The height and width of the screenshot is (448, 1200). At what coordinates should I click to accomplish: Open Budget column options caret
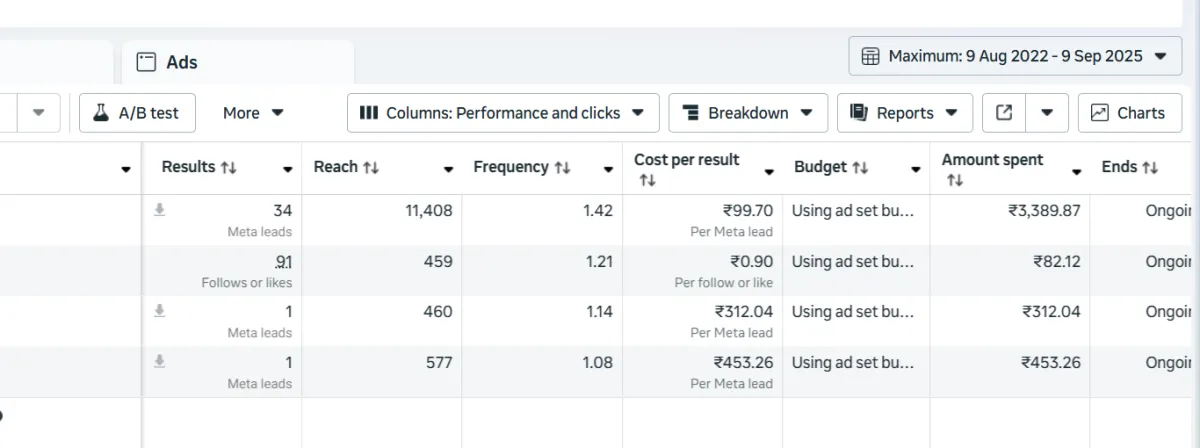(915, 171)
